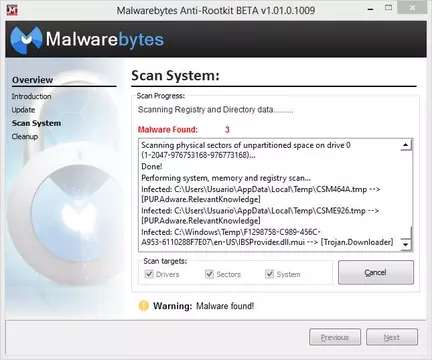The width and height of the screenshot is (432, 360).
Task: Open the Introduction step
Action: (x=31, y=96)
